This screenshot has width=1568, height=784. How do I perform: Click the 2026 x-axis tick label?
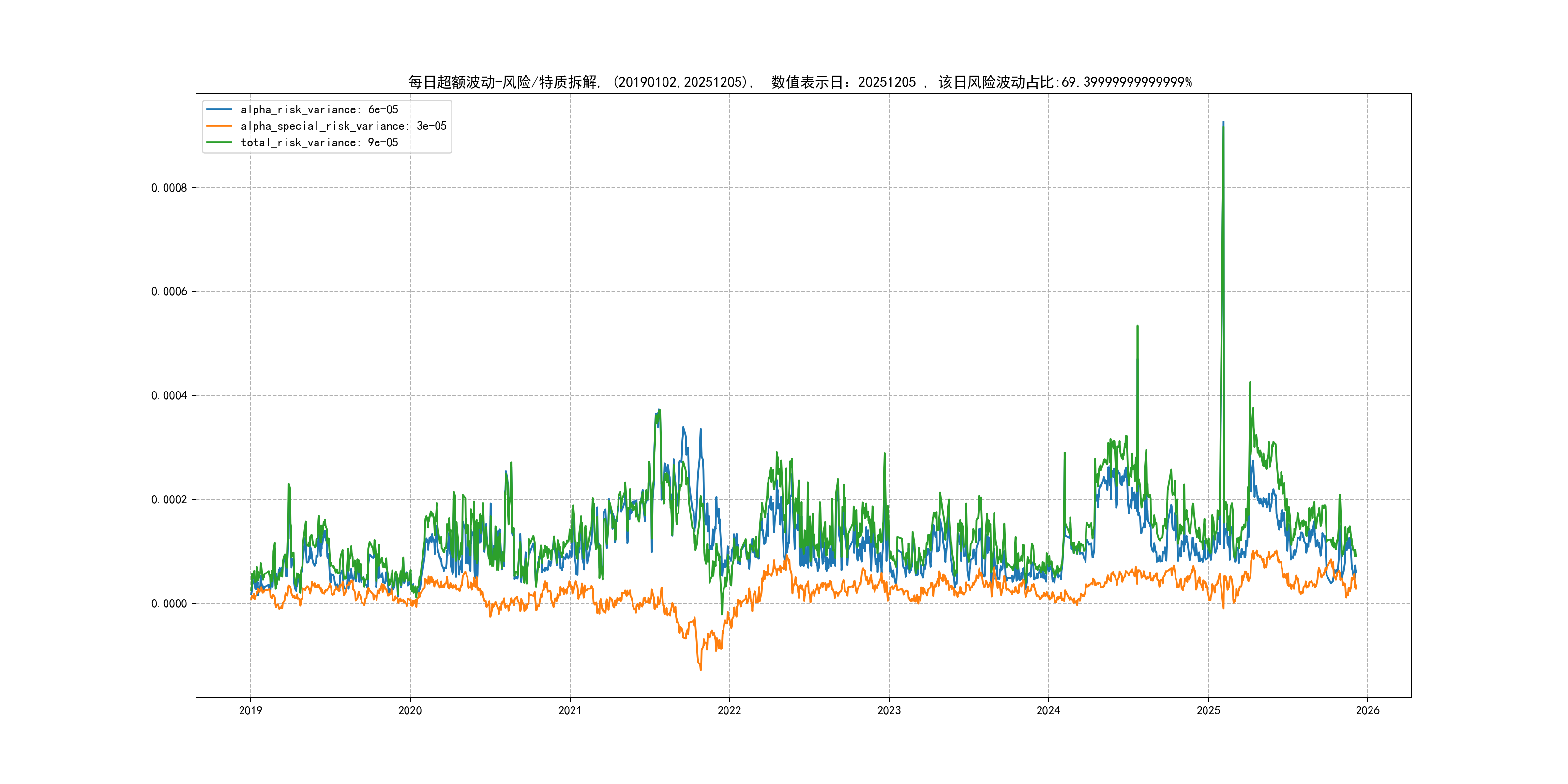(1368, 710)
